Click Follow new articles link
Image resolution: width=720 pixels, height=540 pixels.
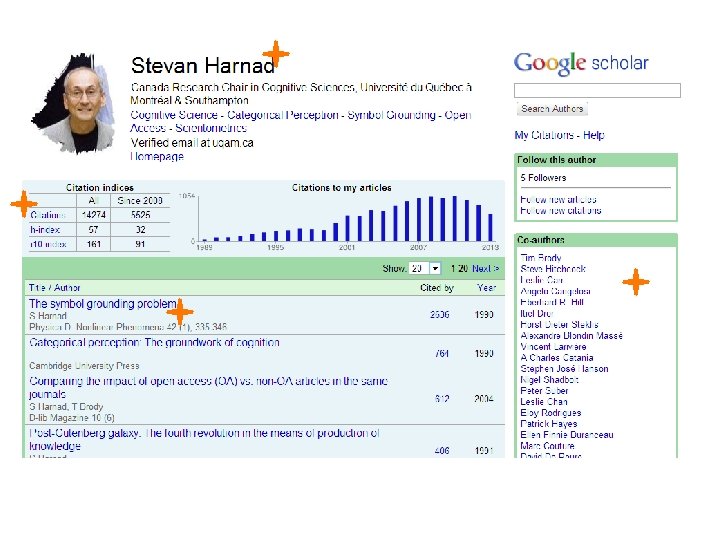click(558, 199)
